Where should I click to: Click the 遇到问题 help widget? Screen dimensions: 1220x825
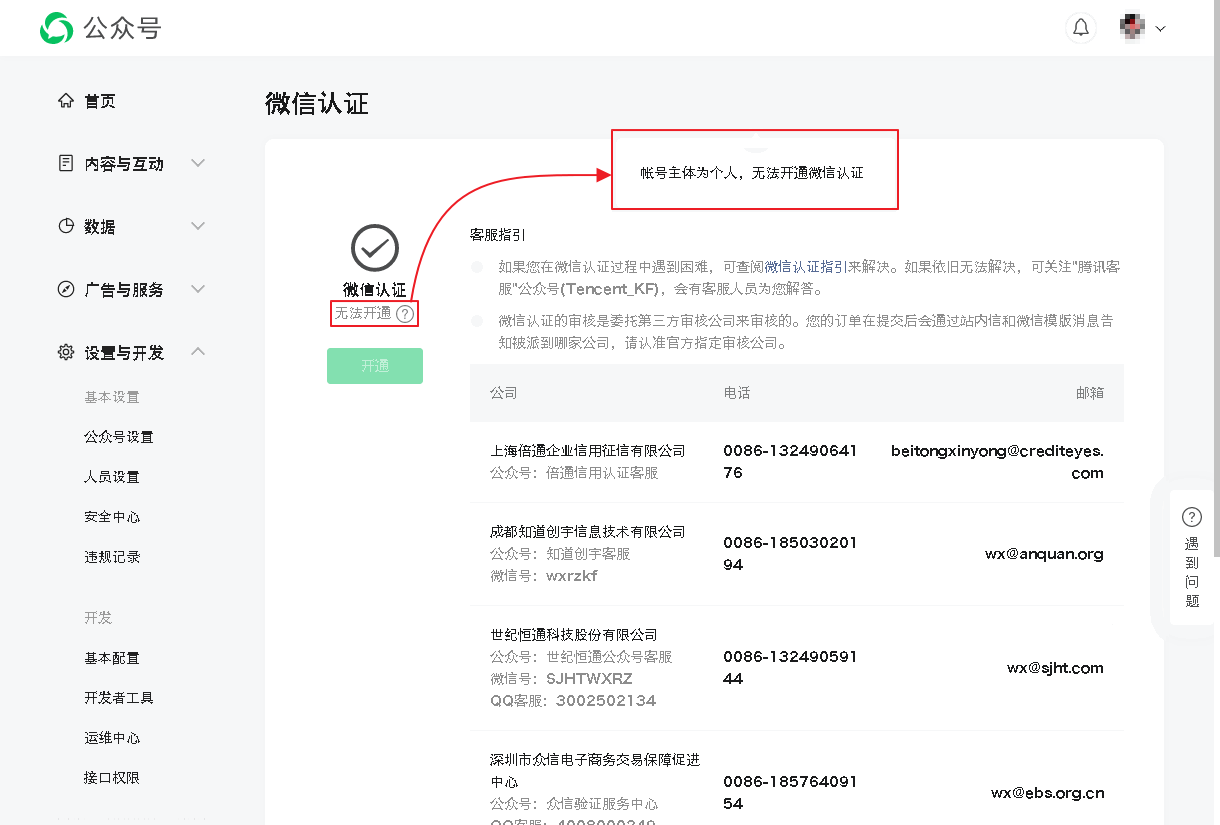1191,557
